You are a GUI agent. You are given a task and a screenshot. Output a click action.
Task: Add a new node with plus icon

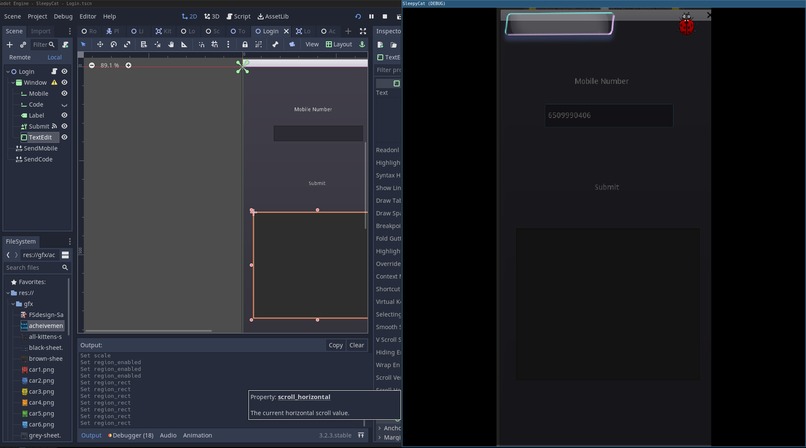9,45
